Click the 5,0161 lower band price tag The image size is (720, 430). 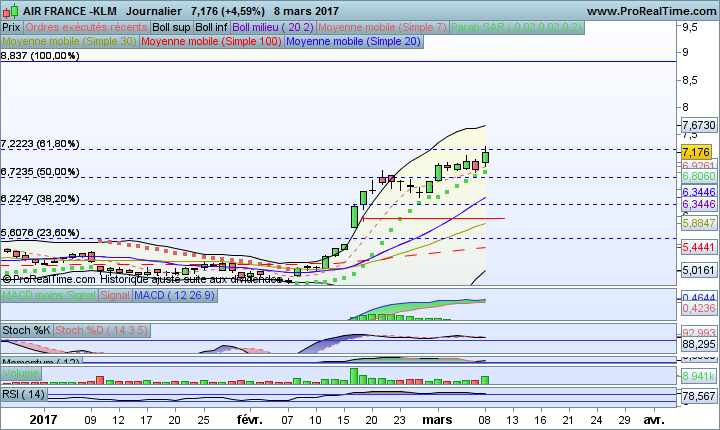tap(698, 270)
